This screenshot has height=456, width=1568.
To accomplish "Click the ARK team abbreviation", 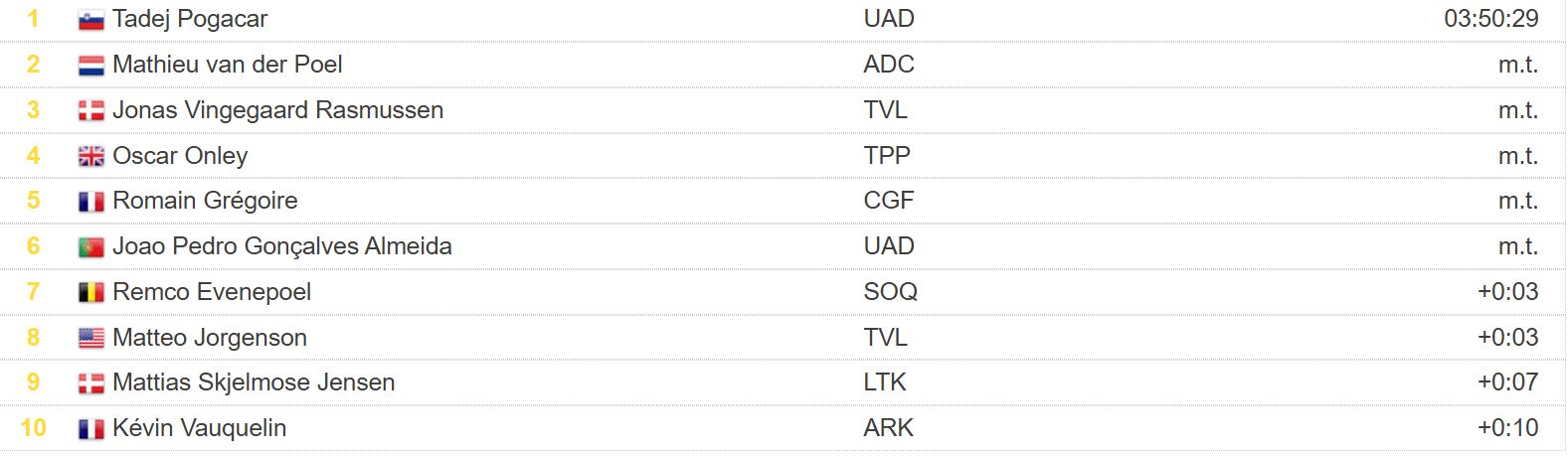I will (889, 428).
